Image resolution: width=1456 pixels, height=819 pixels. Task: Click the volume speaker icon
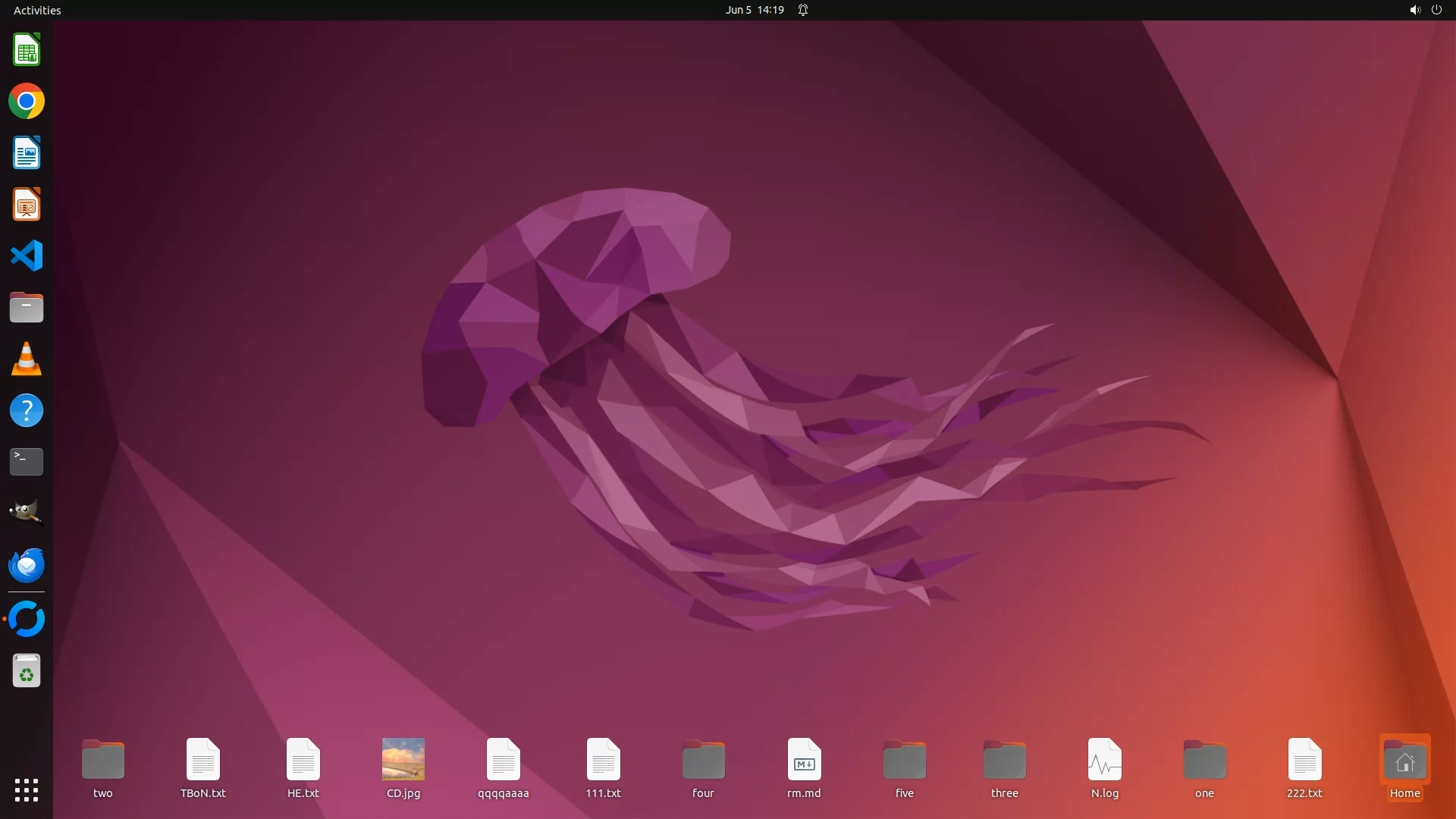1414,10
